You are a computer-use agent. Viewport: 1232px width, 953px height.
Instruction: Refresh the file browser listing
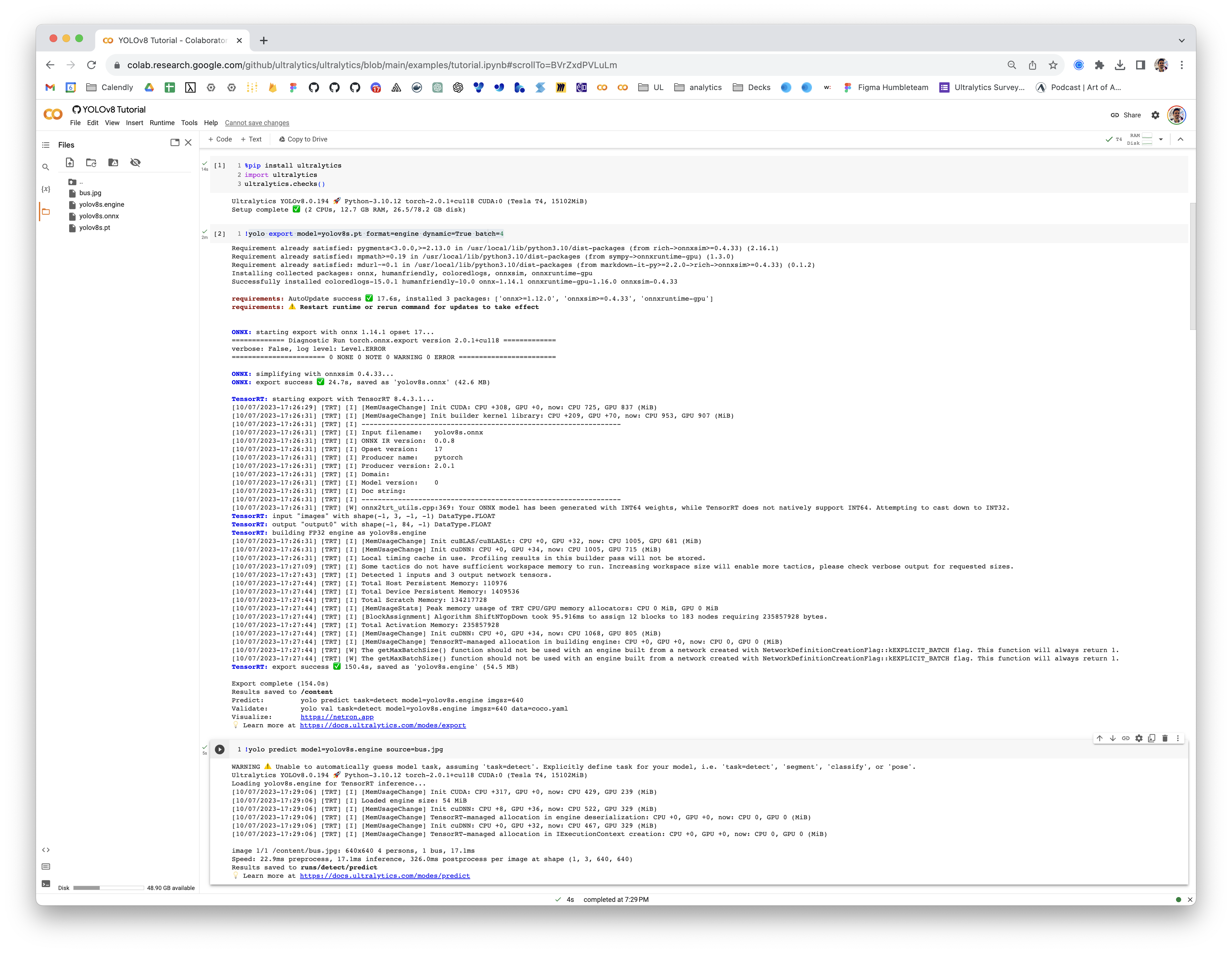coord(91,163)
